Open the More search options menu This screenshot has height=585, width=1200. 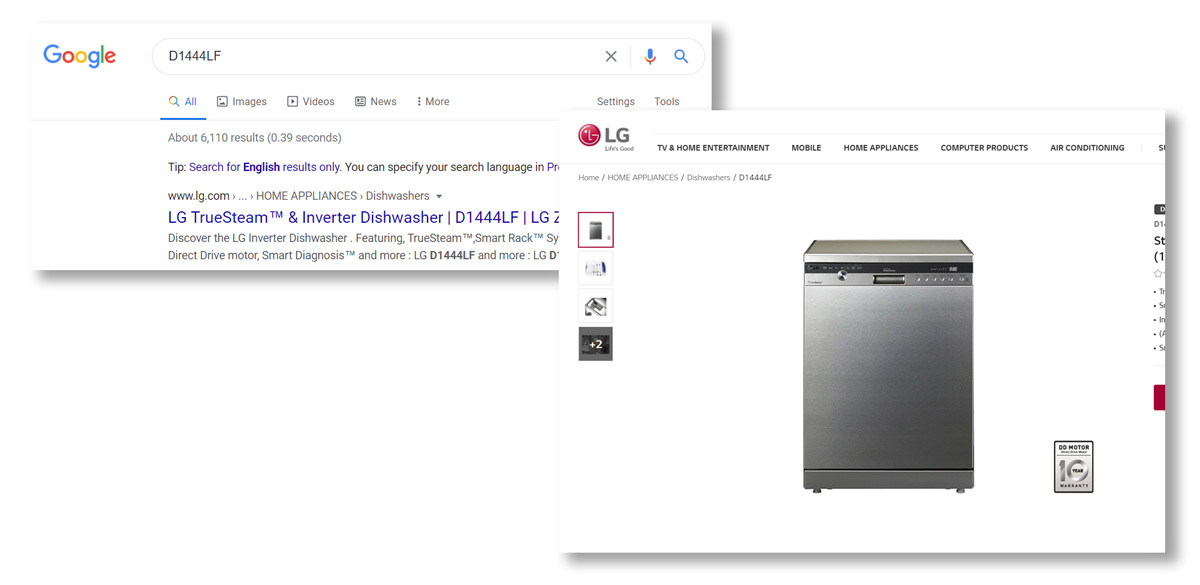tap(433, 102)
